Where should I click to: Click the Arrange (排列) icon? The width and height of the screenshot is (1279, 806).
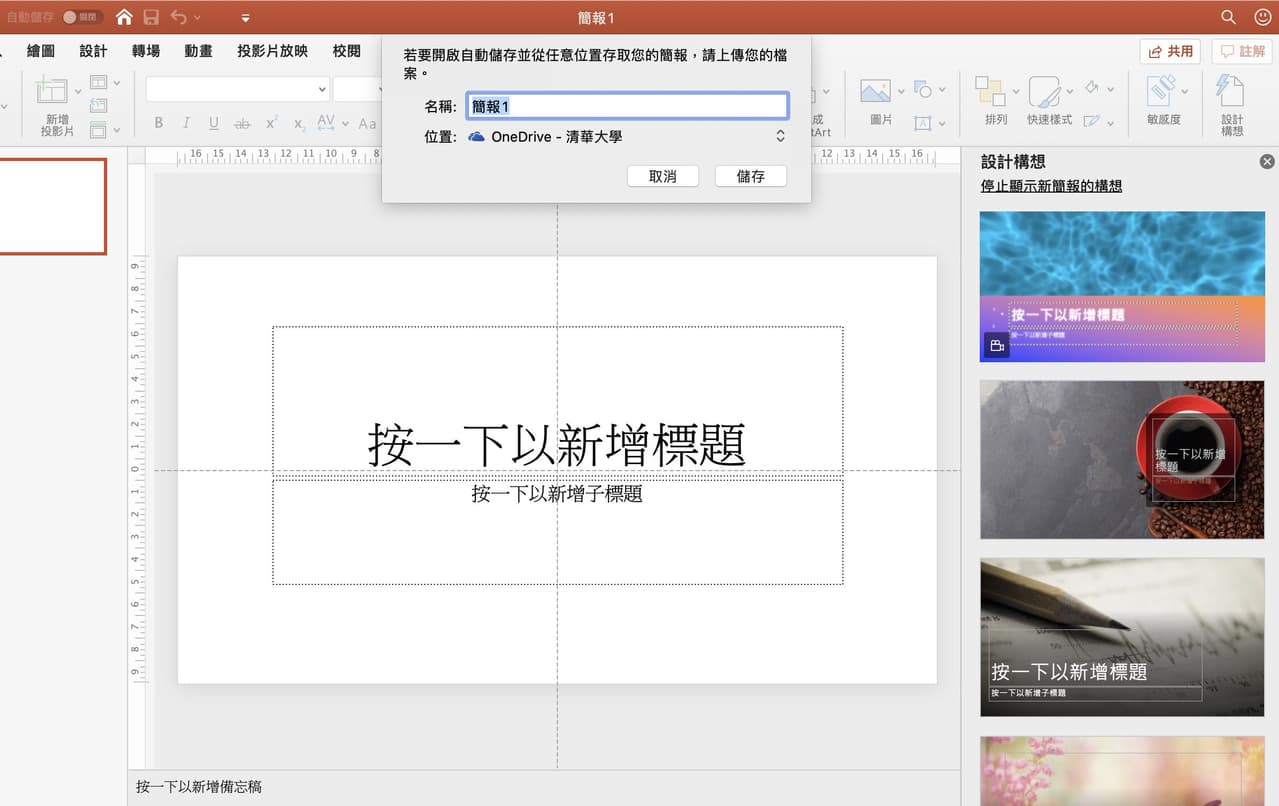pyautogui.click(x=991, y=92)
